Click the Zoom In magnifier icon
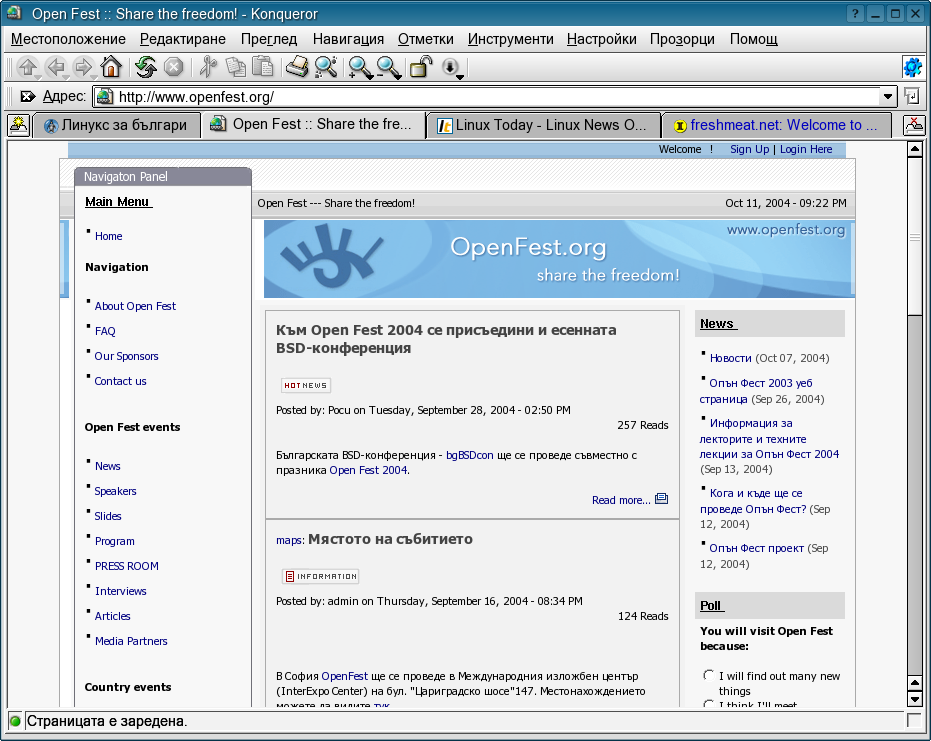931x741 pixels. [359, 67]
